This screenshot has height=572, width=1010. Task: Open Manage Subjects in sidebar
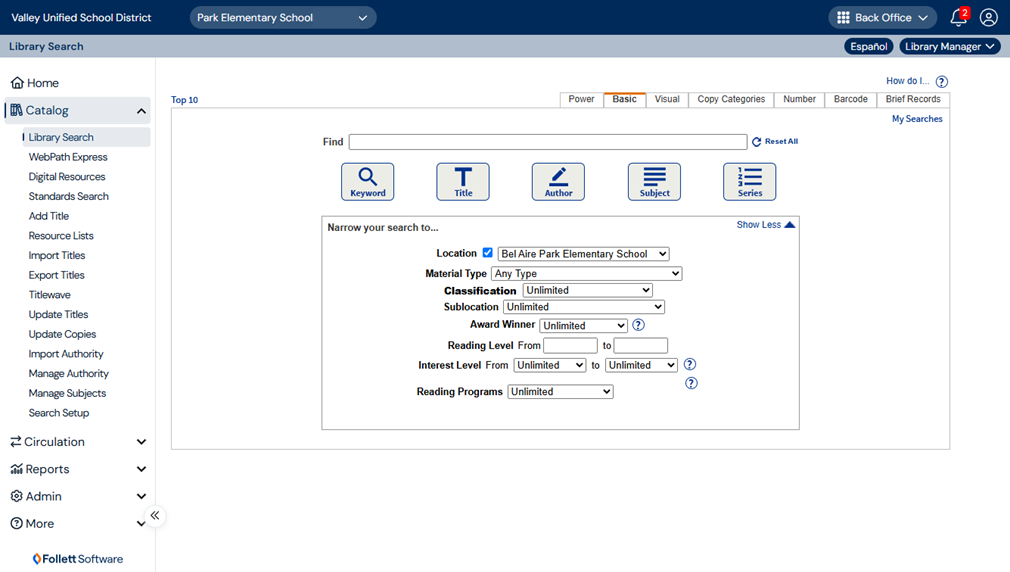[67, 394]
